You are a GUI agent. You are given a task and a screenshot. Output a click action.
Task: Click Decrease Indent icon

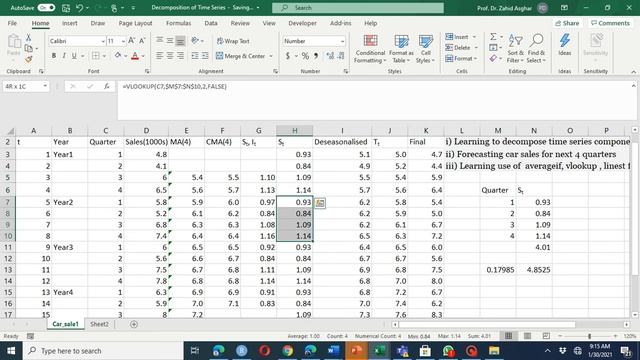(x=195, y=56)
